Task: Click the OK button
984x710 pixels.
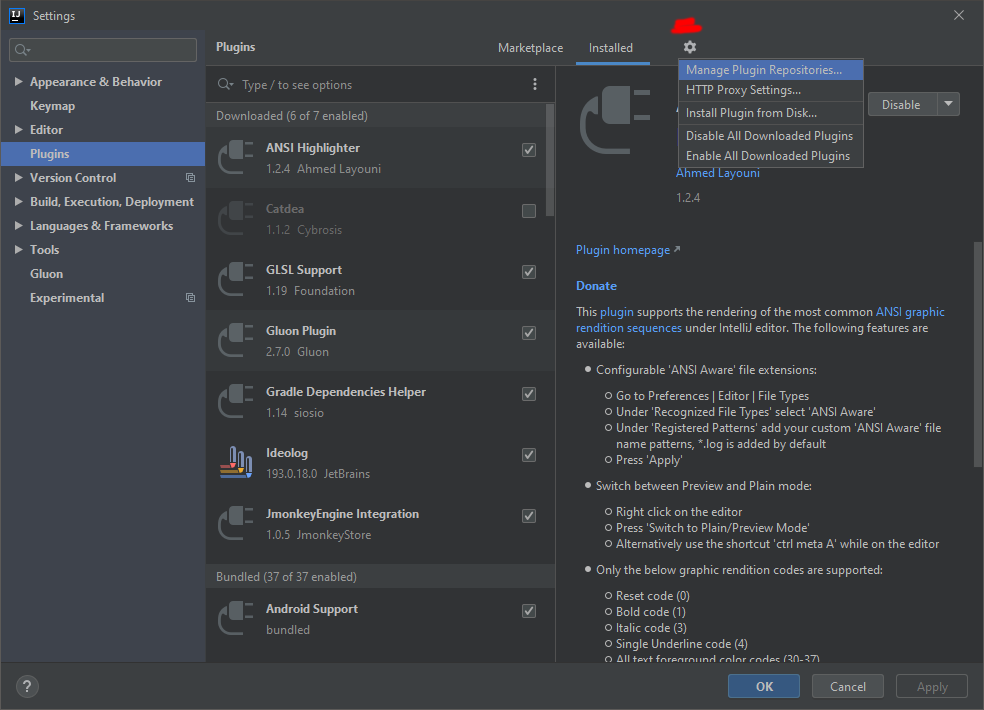Action: [764, 686]
